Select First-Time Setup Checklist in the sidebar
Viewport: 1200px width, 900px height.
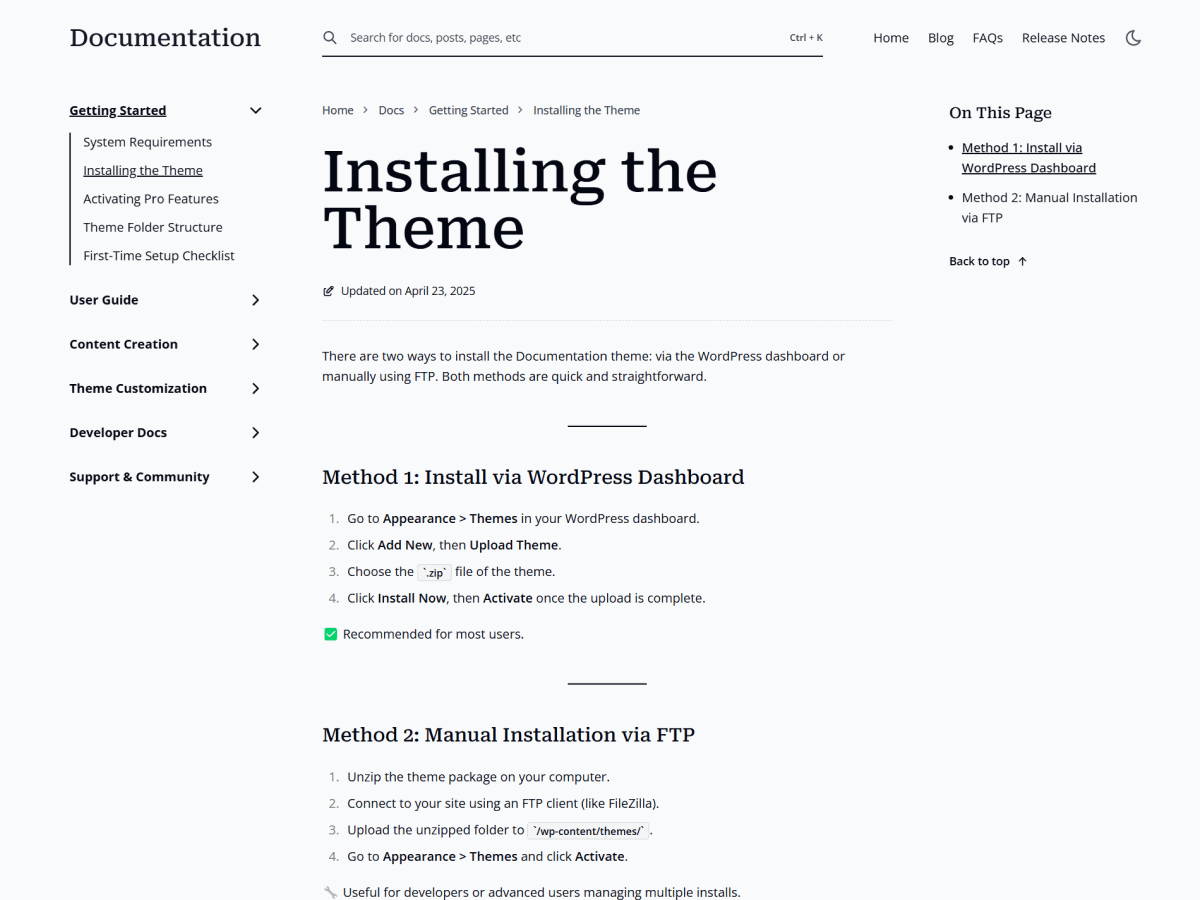point(158,255)
